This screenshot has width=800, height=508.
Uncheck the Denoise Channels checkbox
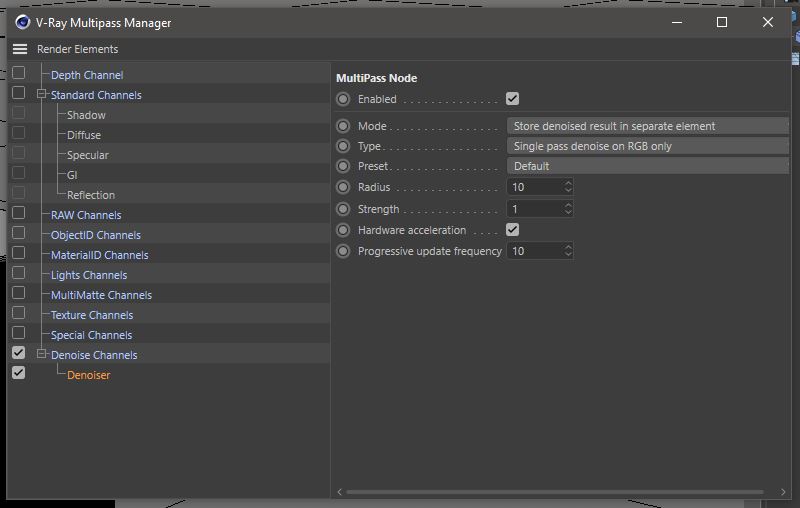click(18, 353)
